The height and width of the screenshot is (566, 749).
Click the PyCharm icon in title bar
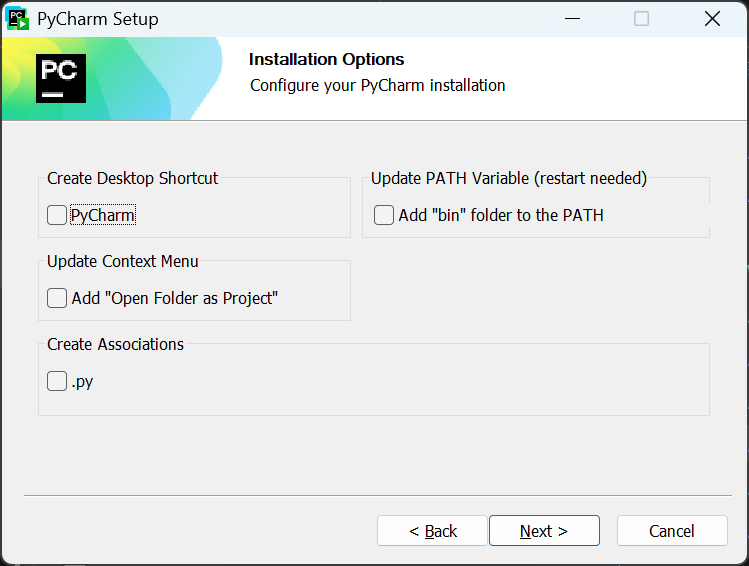pos(17,18)
